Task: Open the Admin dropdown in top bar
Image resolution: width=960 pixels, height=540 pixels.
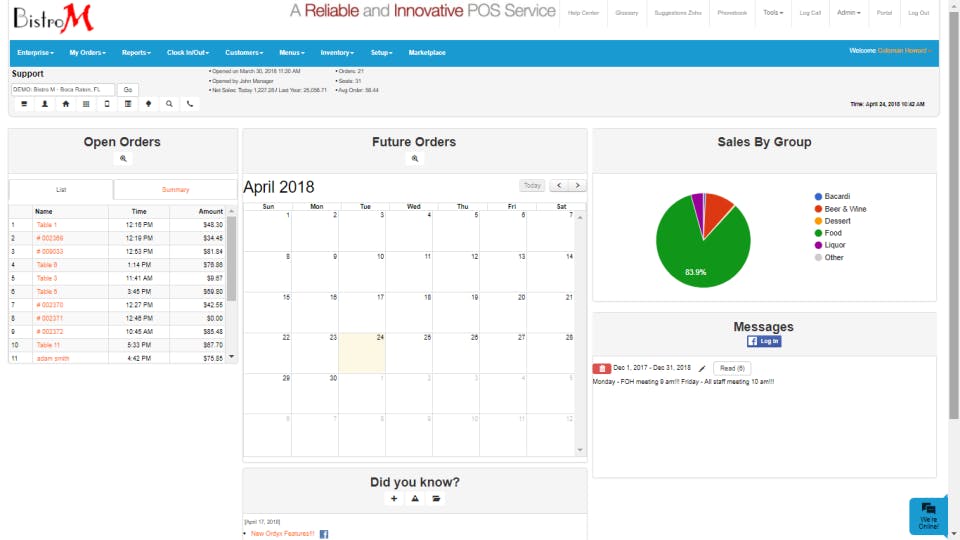Action: coord(849,13)
